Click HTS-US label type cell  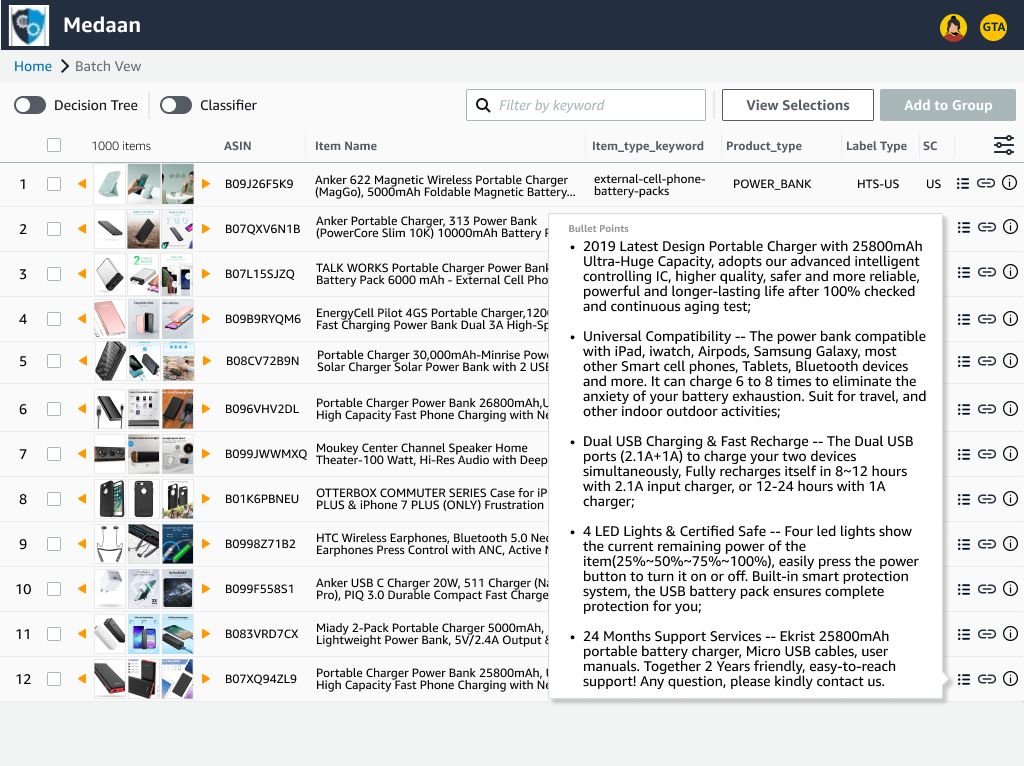pyautogui.click(x=878, y=184)
